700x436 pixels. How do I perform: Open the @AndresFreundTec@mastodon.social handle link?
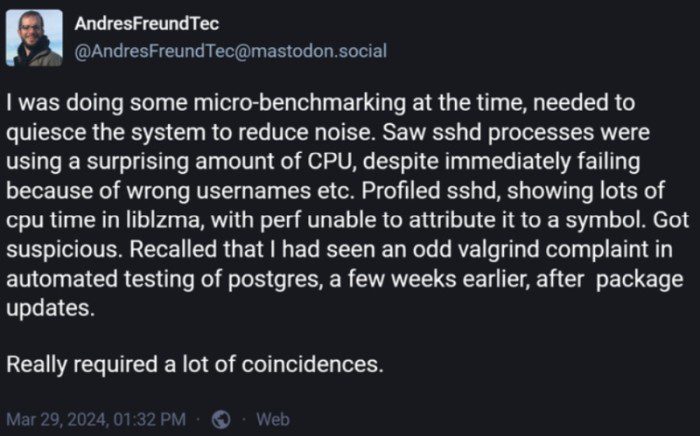point(231,51)
